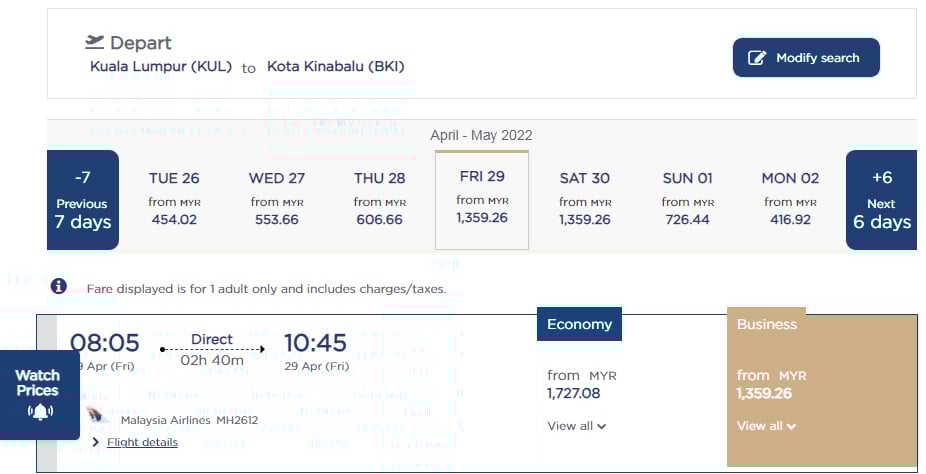The image size is (926, 474).
Task: Select WED 27 date tab
Action: tap(277, 199)
